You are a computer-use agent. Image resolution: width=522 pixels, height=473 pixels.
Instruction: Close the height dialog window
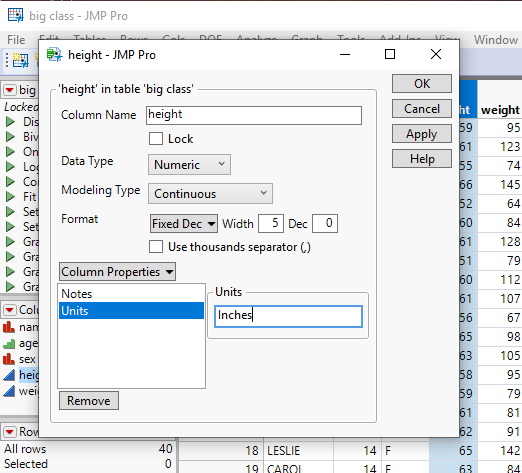click(x=436, y=54)
